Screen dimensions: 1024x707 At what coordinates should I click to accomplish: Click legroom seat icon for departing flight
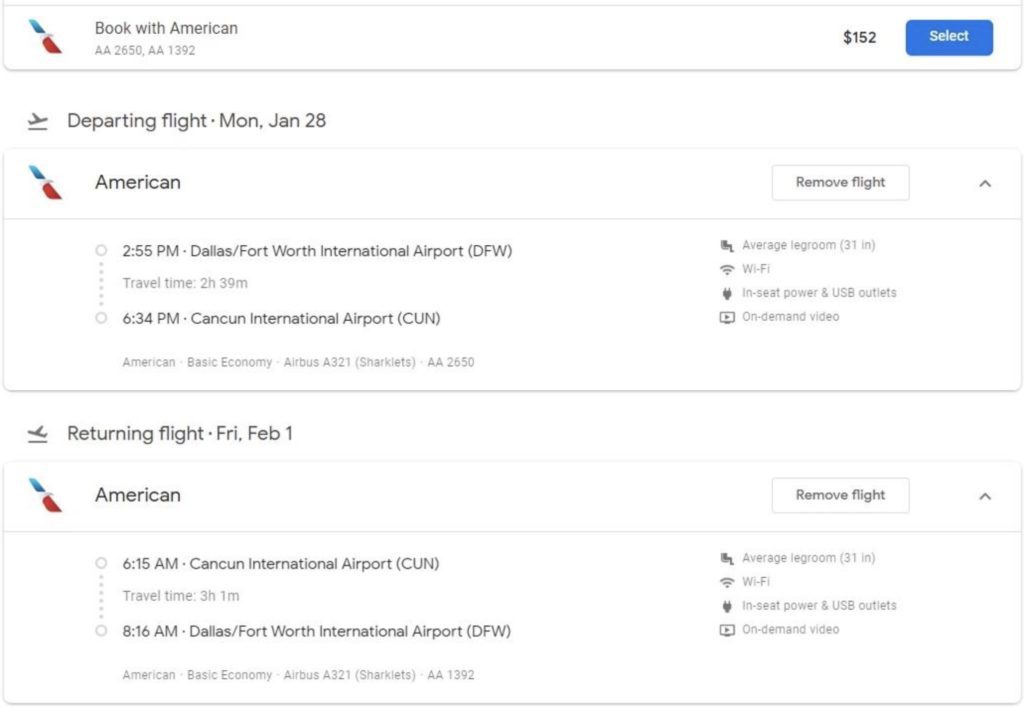coord(727,245)
